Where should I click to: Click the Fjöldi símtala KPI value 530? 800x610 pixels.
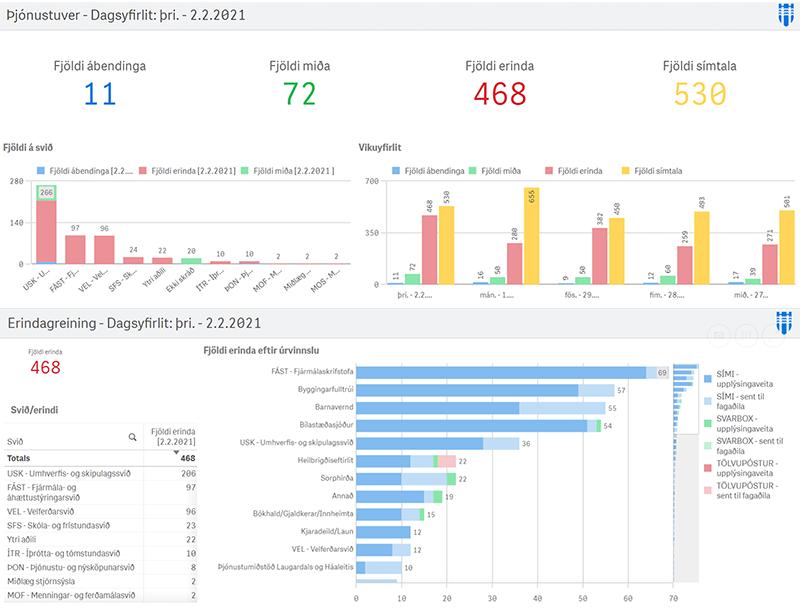(x=699, y=94)
